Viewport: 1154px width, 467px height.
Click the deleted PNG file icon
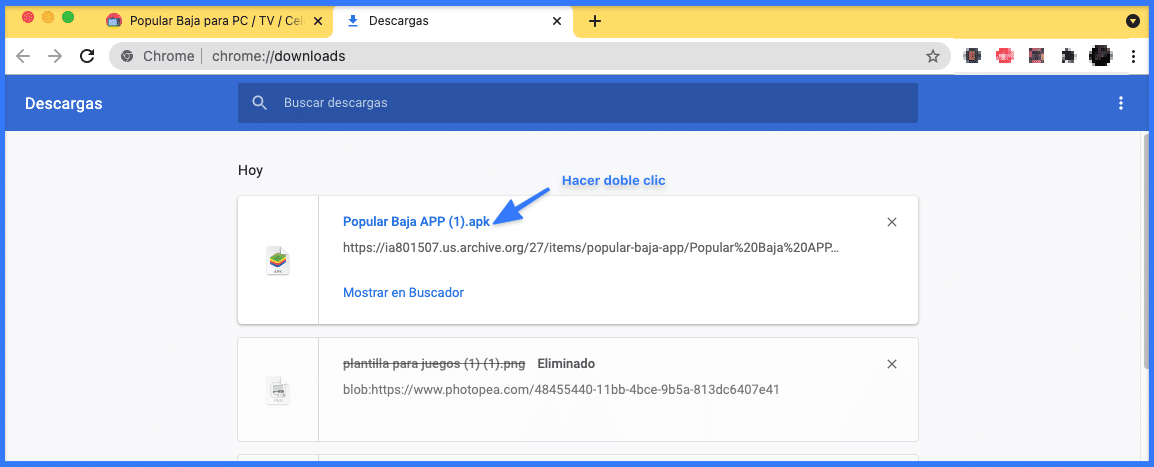[278, 390]
